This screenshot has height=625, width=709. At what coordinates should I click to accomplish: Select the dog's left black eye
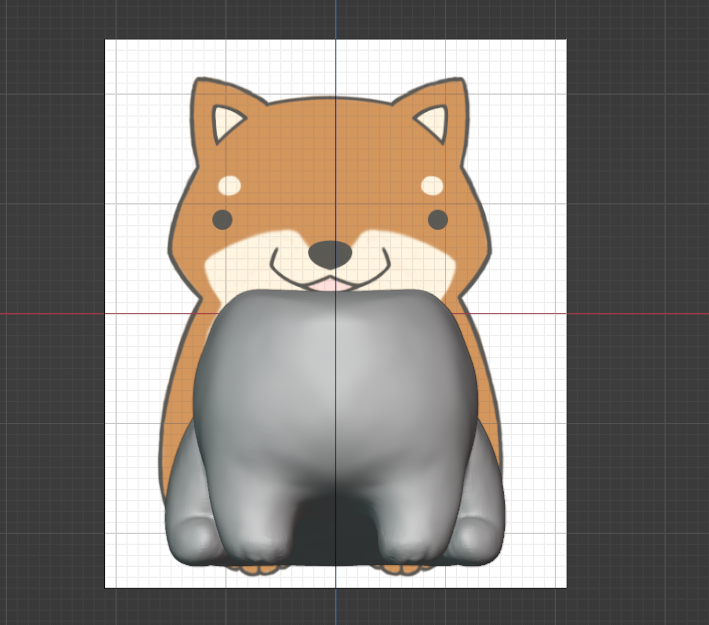(222, 219)
